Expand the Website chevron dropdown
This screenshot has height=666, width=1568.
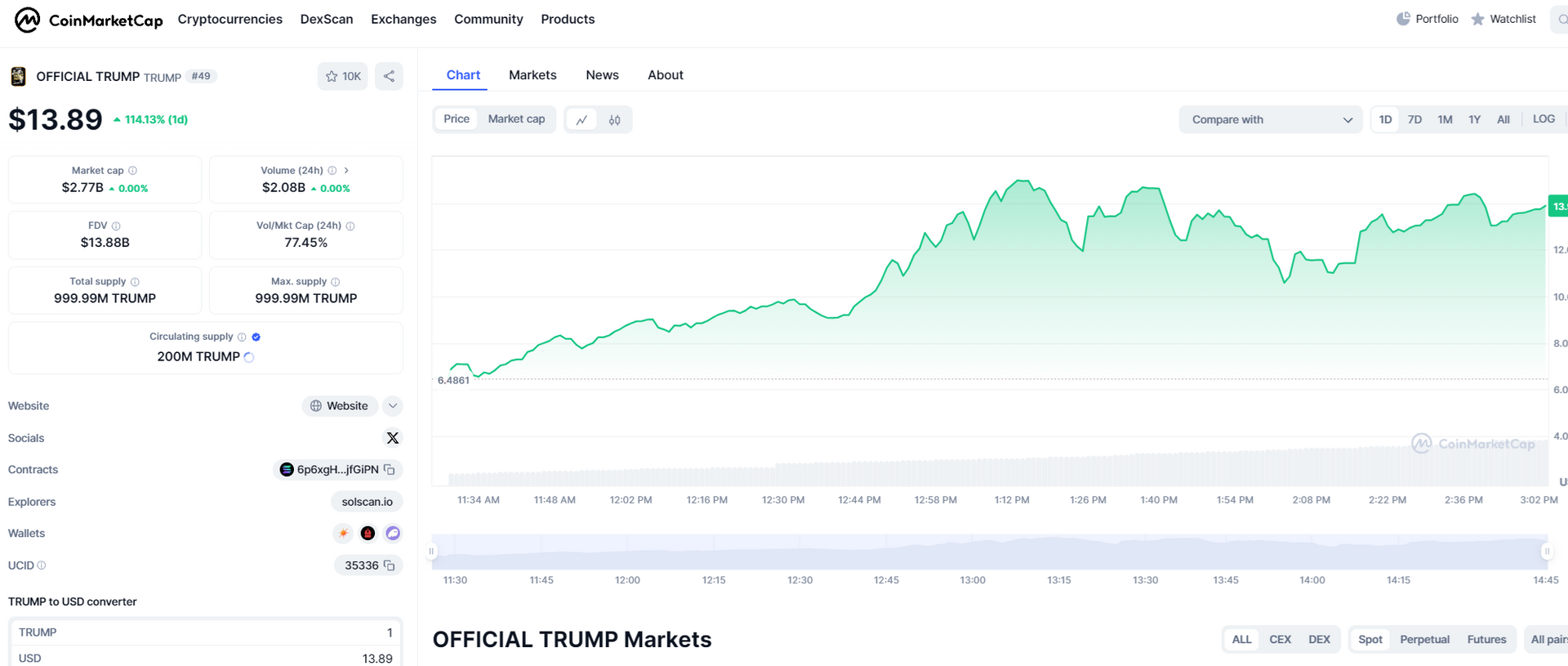(x=393, y=406)
